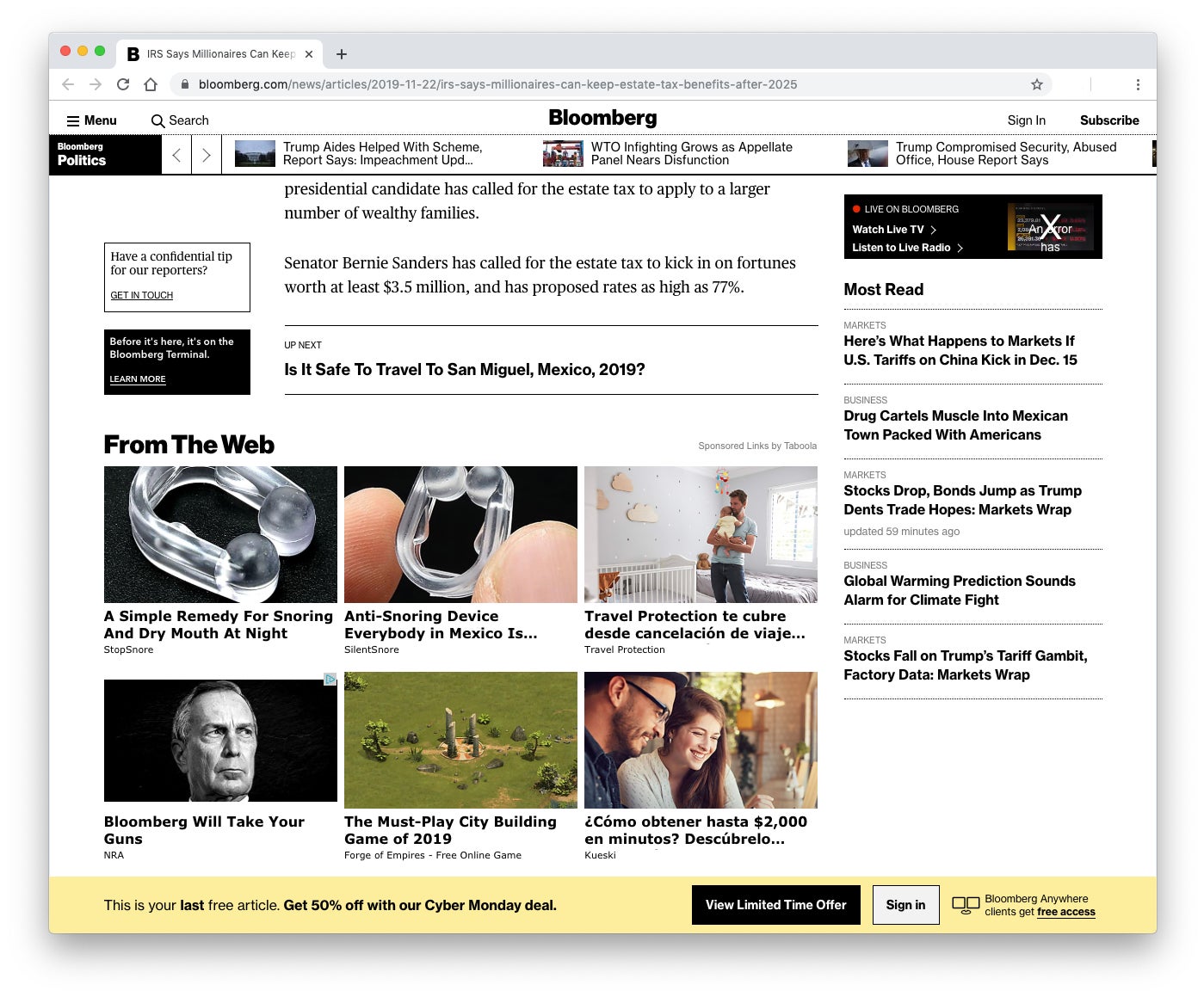Open Up Next San Miguel travel article
Screen dimensions: 1204x997
[465, 370]
